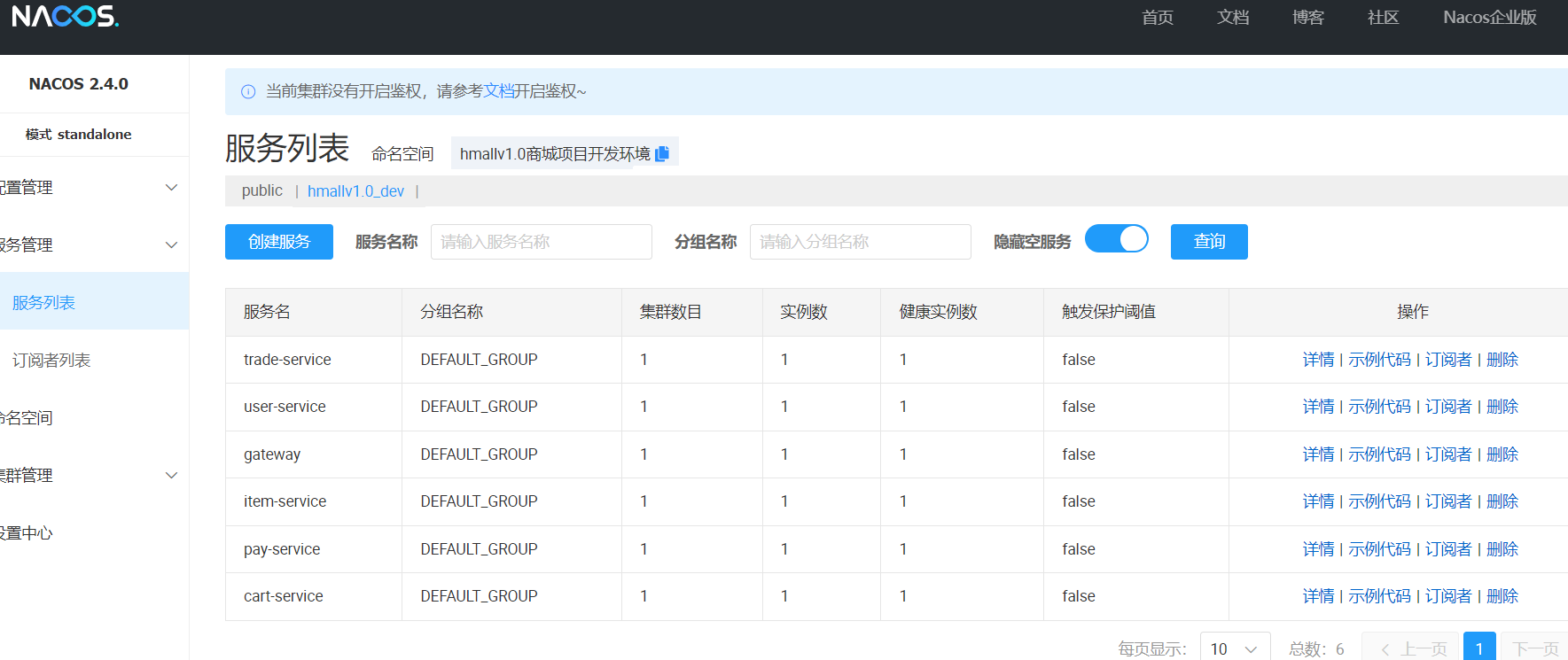1568x660 pixels.
Task: View 示例代码 for item-service
Action: [x=1379, y=501]
